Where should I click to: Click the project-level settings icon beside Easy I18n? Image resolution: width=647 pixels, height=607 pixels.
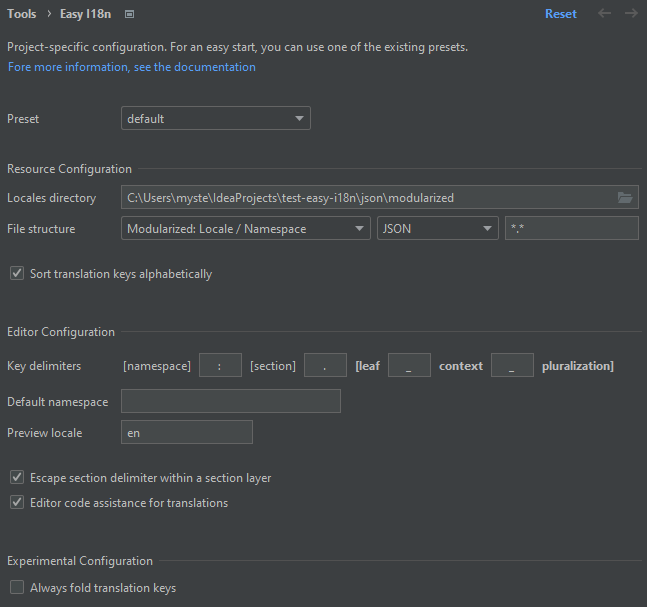[129, 14]
